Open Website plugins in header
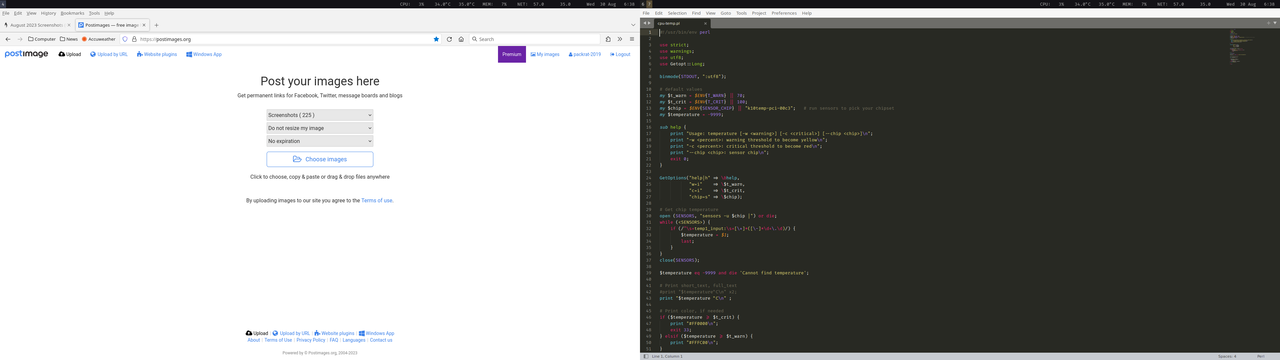This screenshot has height=360, width=1280. pos(157,54)
